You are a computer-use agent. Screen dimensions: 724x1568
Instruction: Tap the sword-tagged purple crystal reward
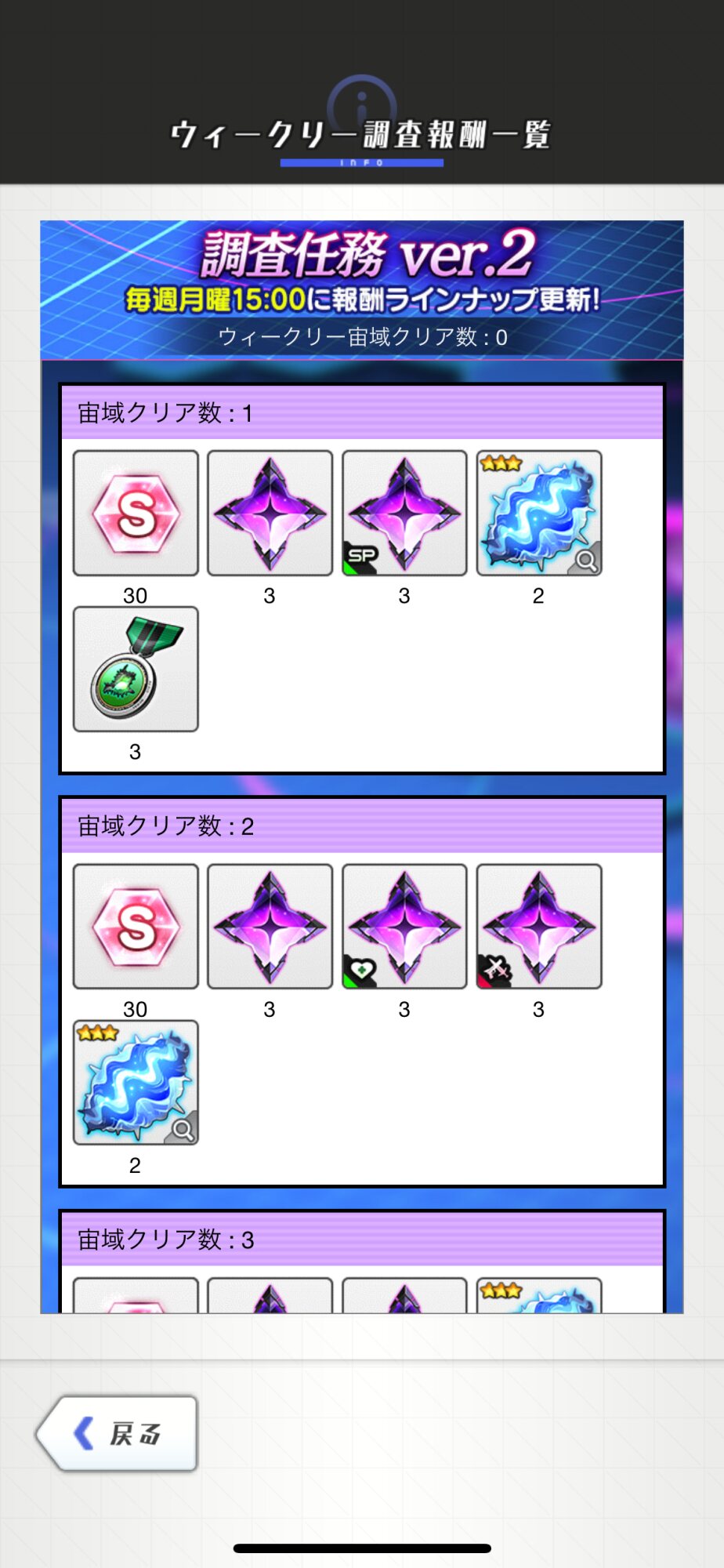tap(539, 927)
